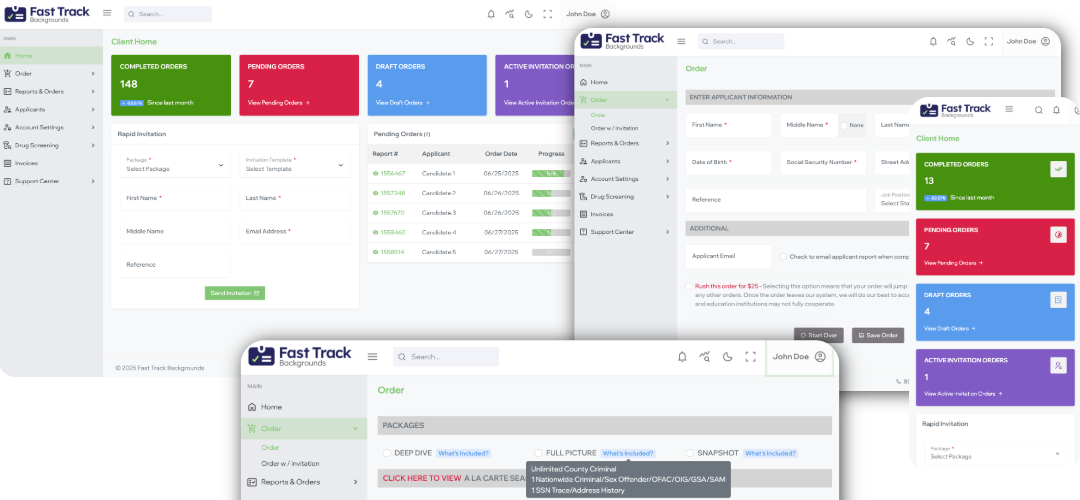1080x500 pixels.
Task: Toggle dark mode moon icon in bottom Order window
Action: point(726,357)
